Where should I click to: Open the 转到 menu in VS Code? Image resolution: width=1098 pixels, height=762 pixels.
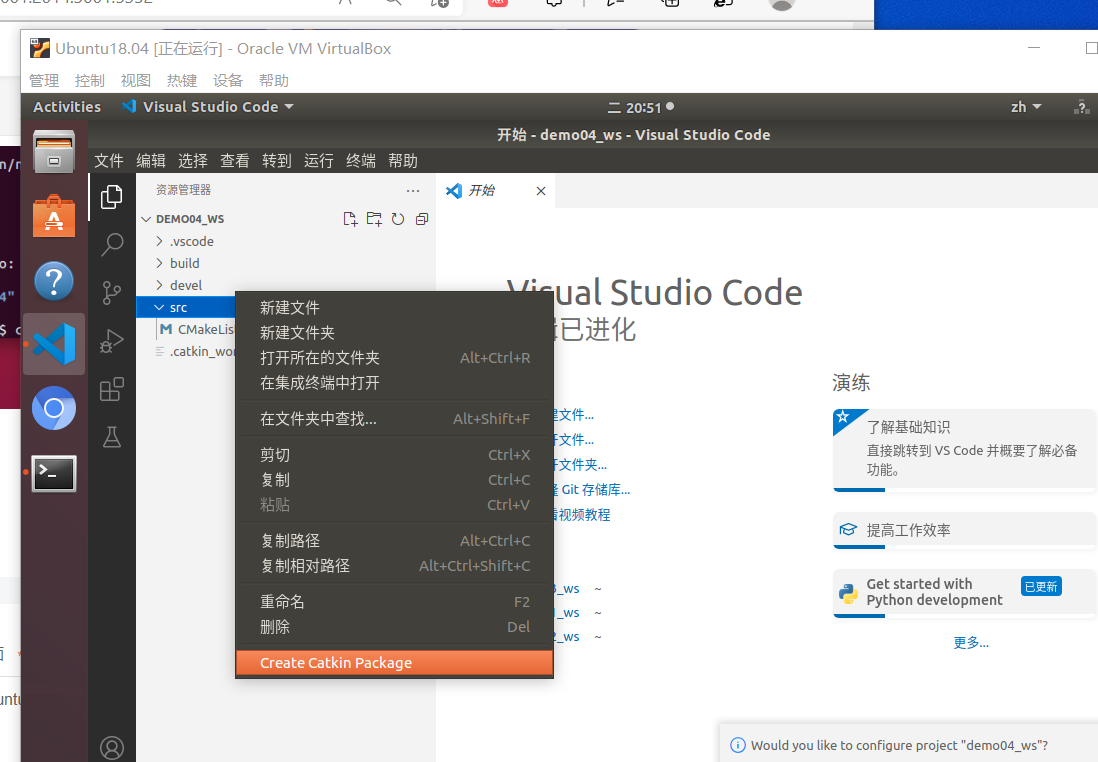coord(277,161)
